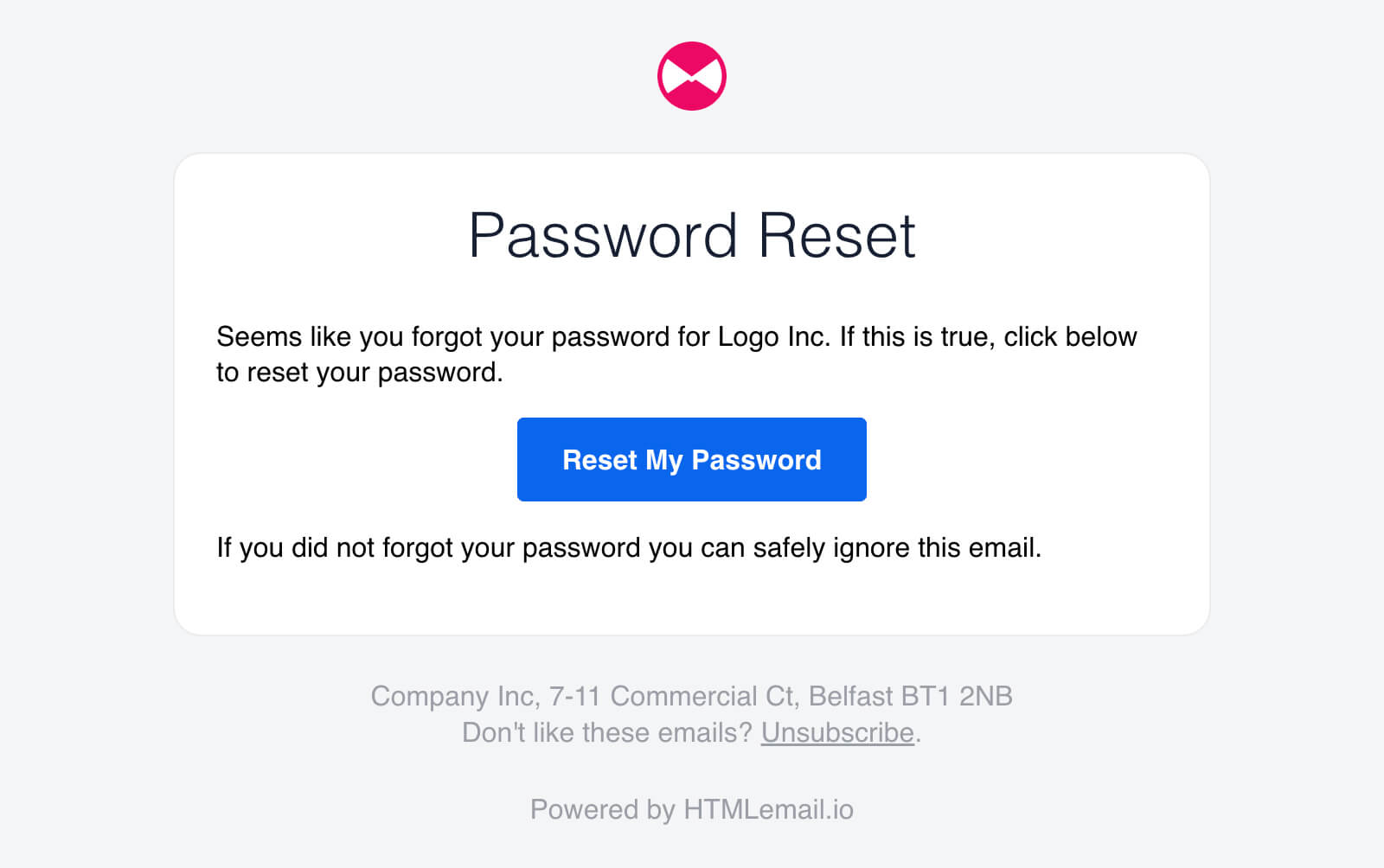Viewport: 1384px width, 868px height.
Task: Click the Reset My Password button
Action: pyautogui.click(x=692, y=459)
